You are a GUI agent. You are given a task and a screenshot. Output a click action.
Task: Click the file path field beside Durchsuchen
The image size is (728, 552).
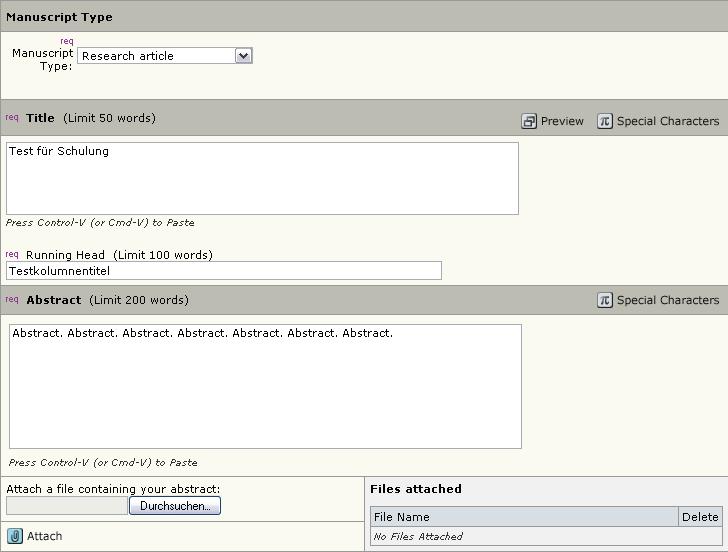pyautogui.click(x=66, y=506)
